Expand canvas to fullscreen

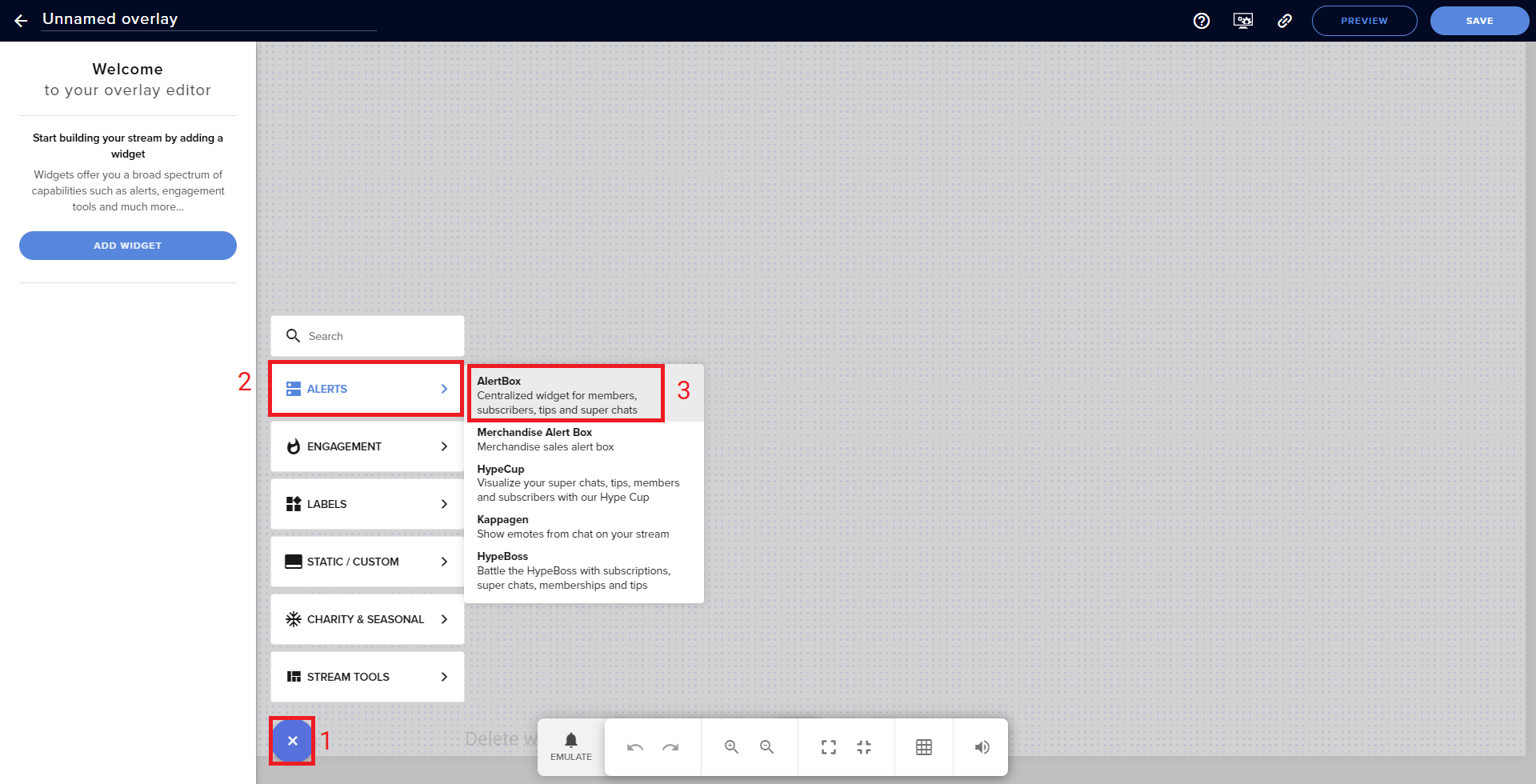click(x=829, y=747)
